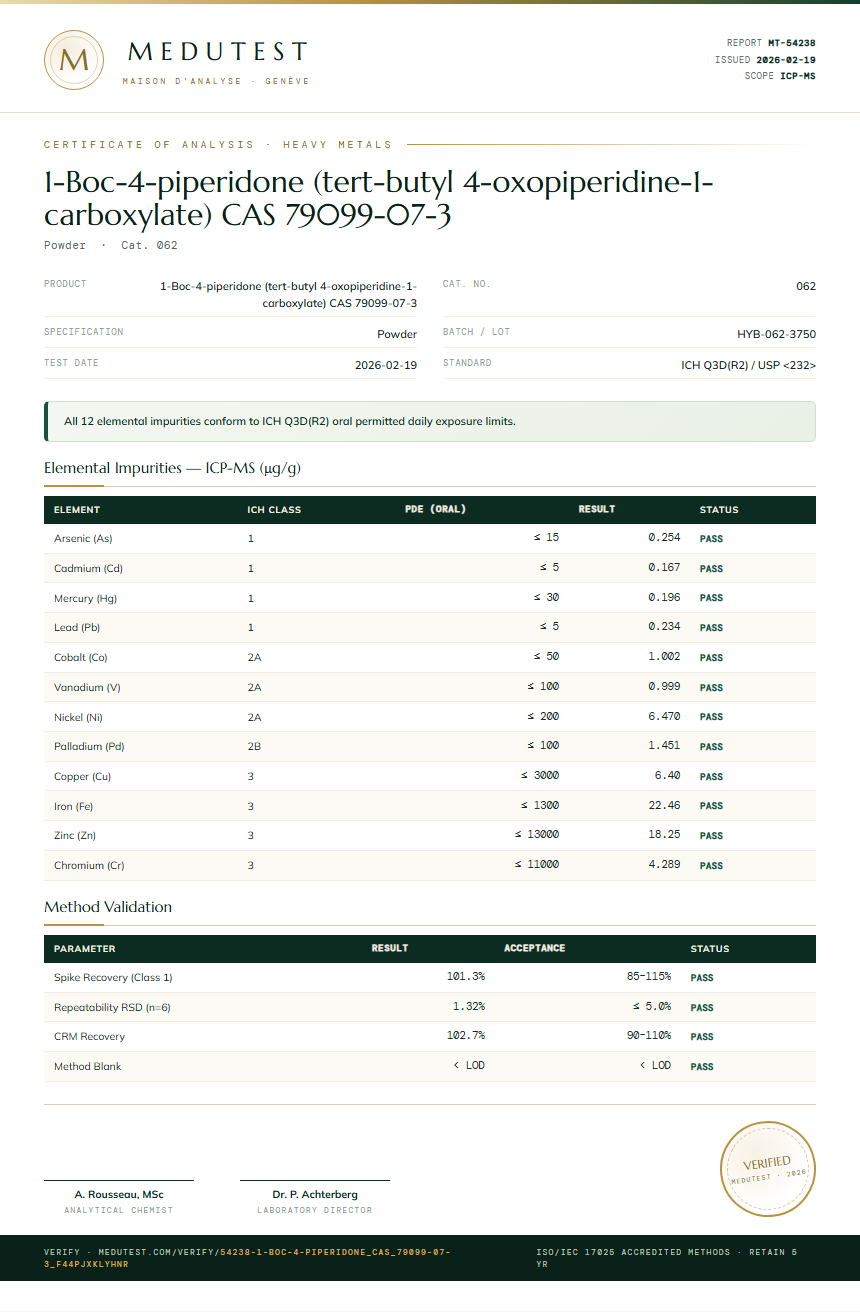
Task: Select the Vanadium (V) row label
Action: click(x=87, y=687)
